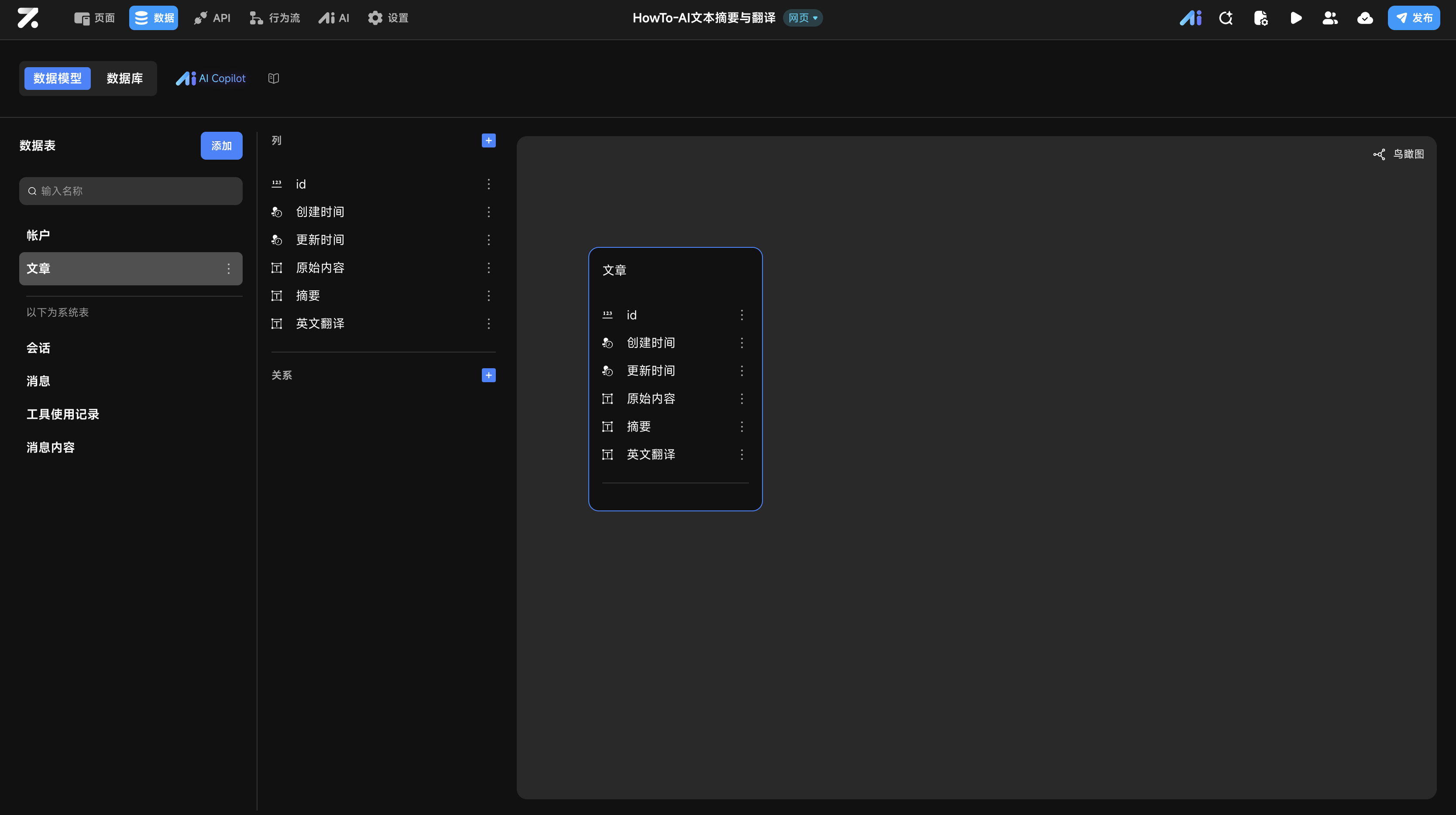Open the API tab
Viewport: 1456px width, 815px height.
coord(212,18)
